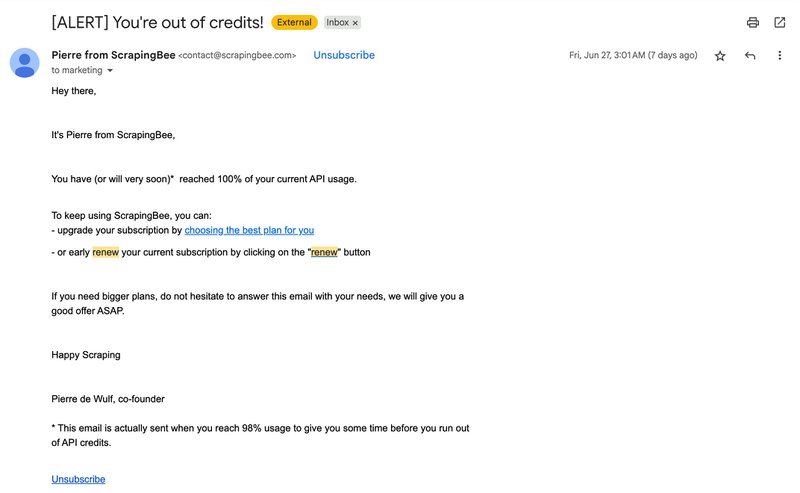This screenshot has height=493, width=800.
Task: Open "choosing the best plan for you" link
Action: pyautogui.click(x=249, y=230)
